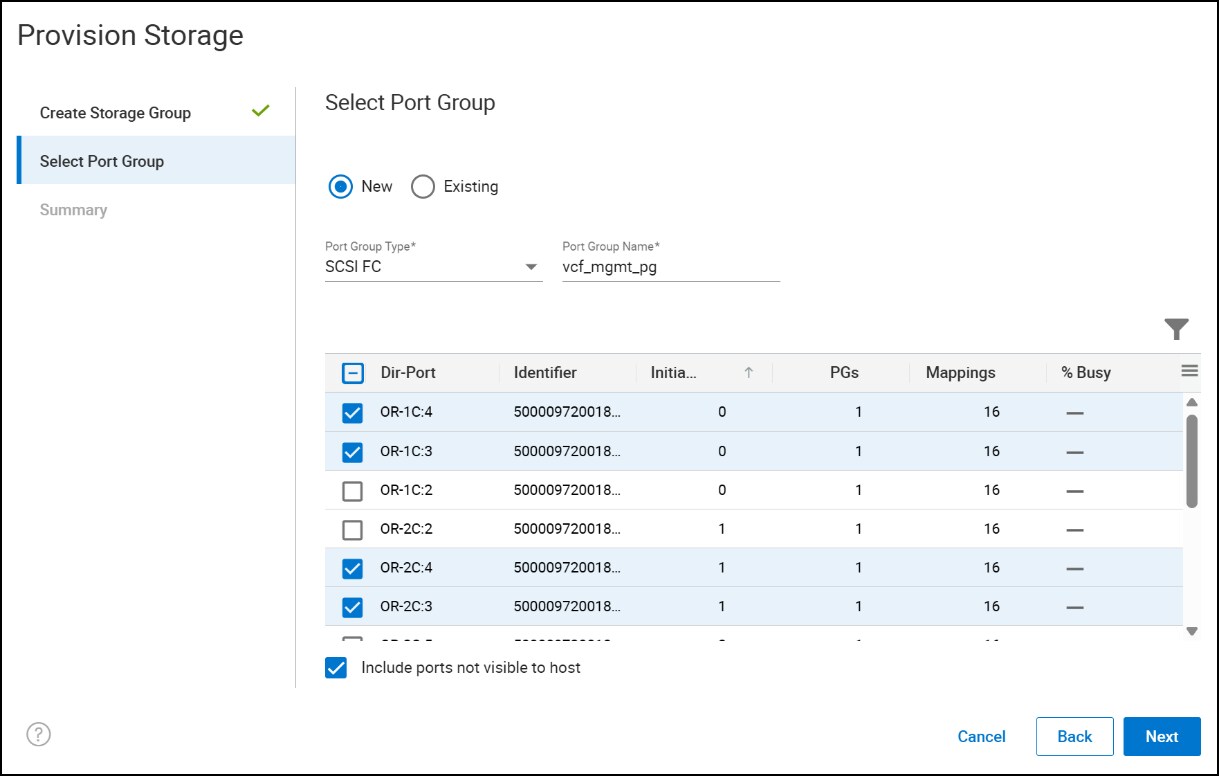The height and width of the screenshot is (776, 1219).
Task: Uncheck the OR-1C:3 port checkbox
Action: pos(352,452)
